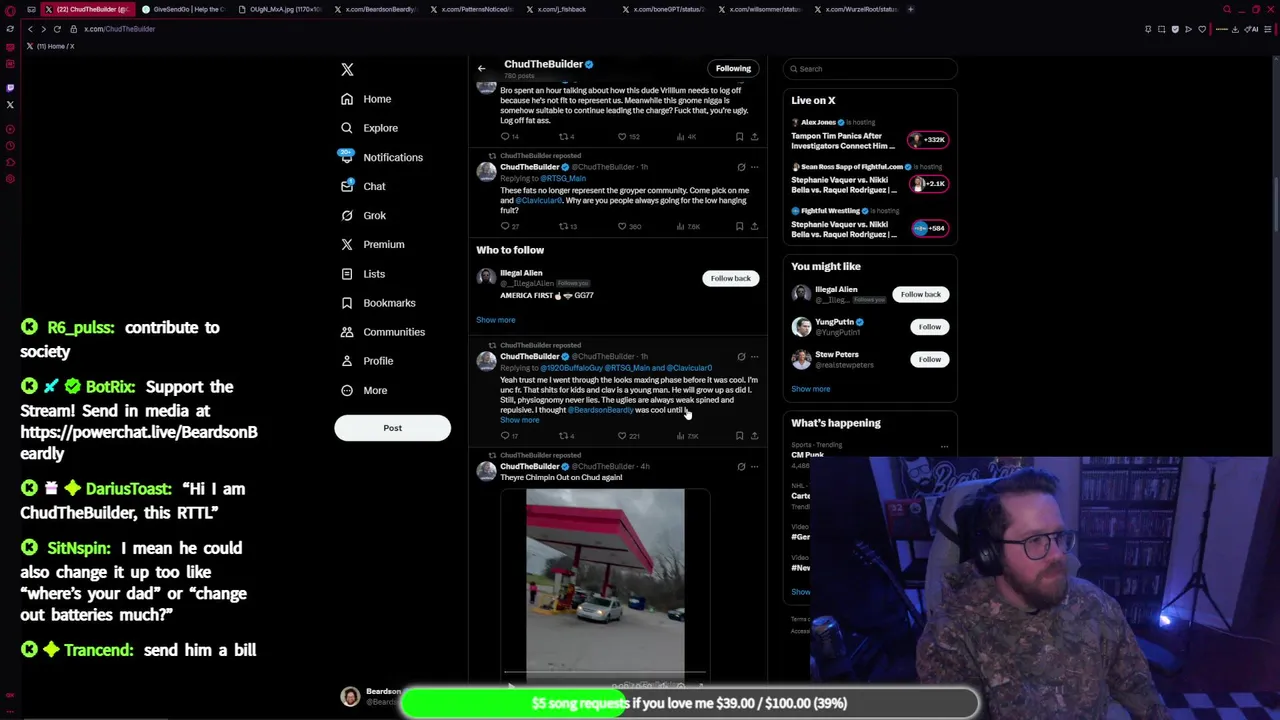Open view stats showing 4K
1280x720 pixels.
point(685,136)
